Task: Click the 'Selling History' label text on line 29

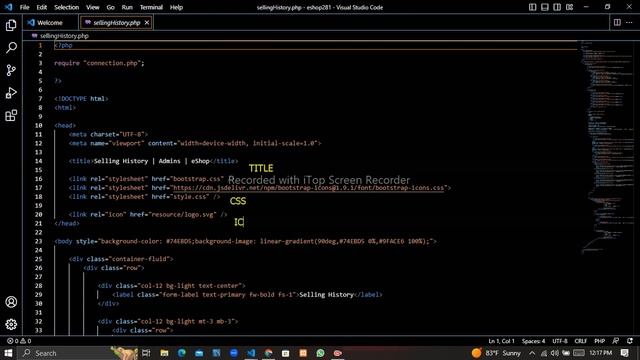Action: point(327,295)
